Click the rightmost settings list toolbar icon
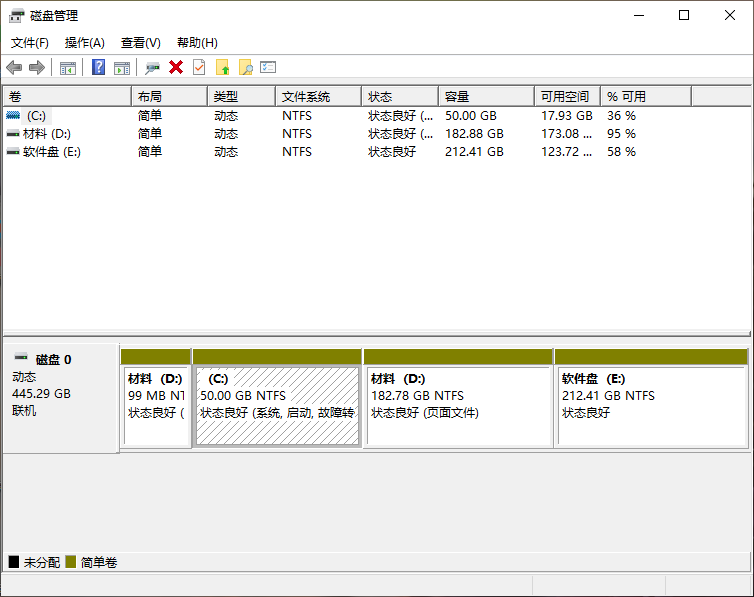 268,67
